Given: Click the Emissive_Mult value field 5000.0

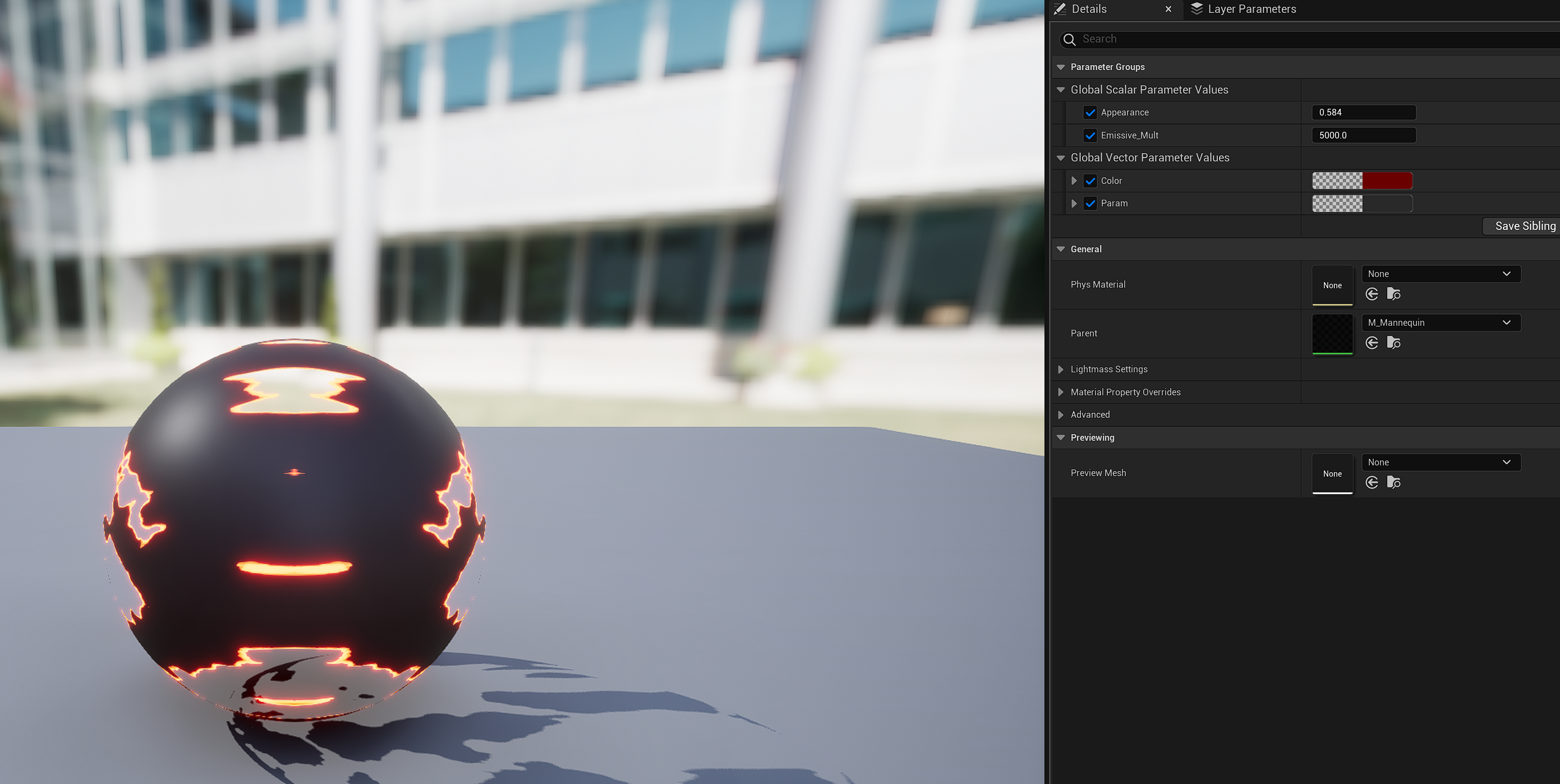Looking at the screenshot, I should point(1363,136).
